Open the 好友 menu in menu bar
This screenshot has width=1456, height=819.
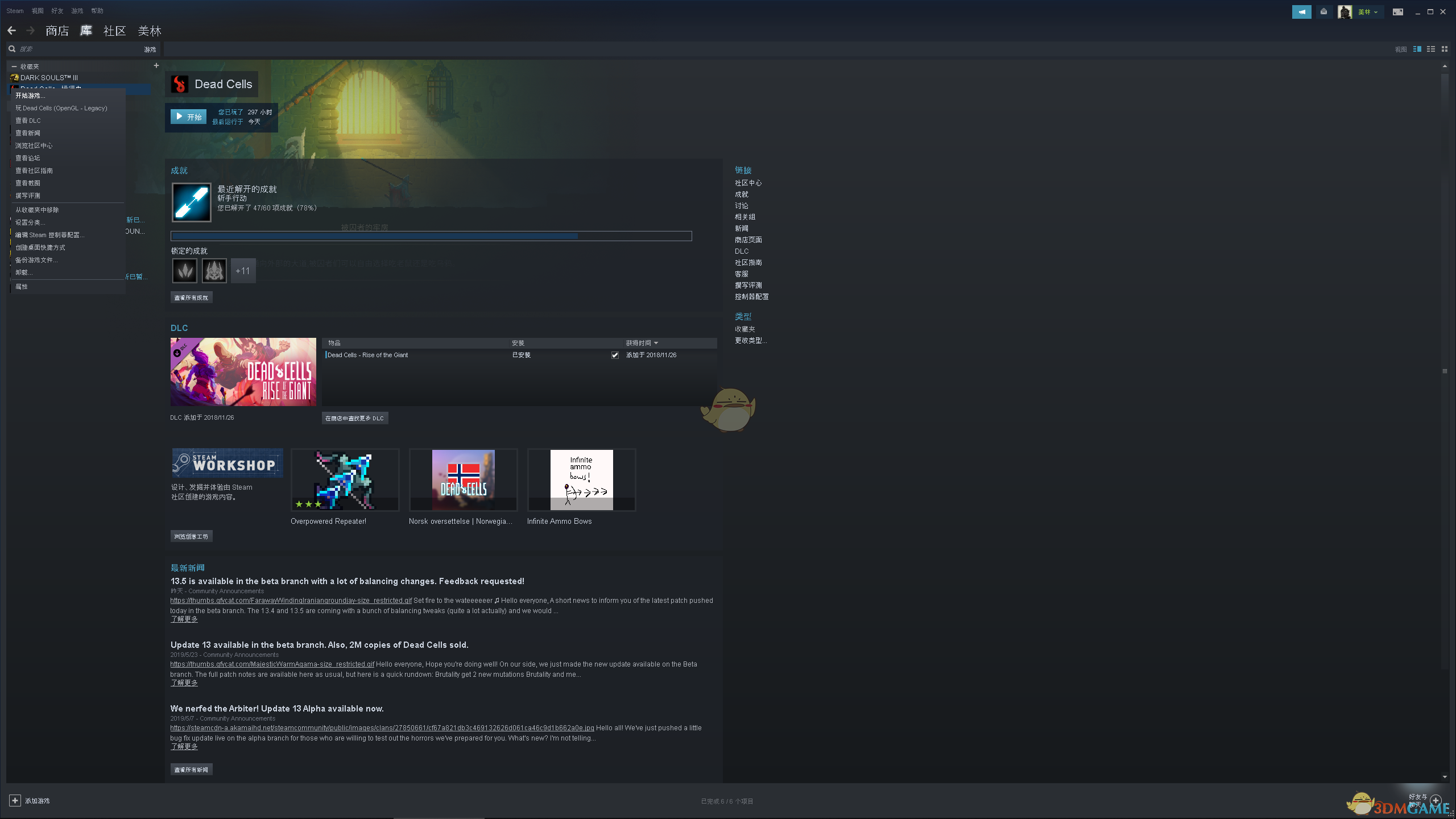point(57,11)
